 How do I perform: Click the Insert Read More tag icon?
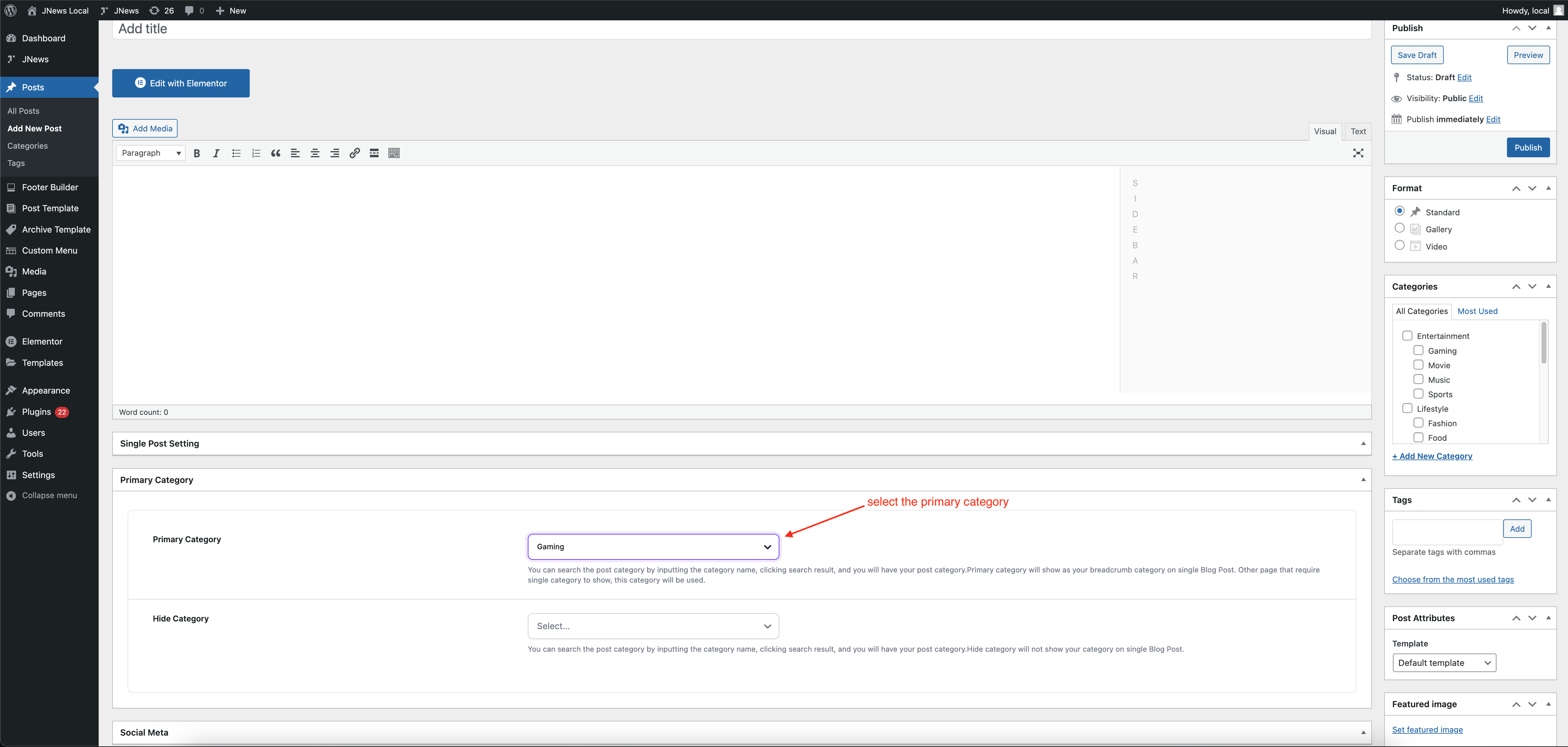point(374,153)
